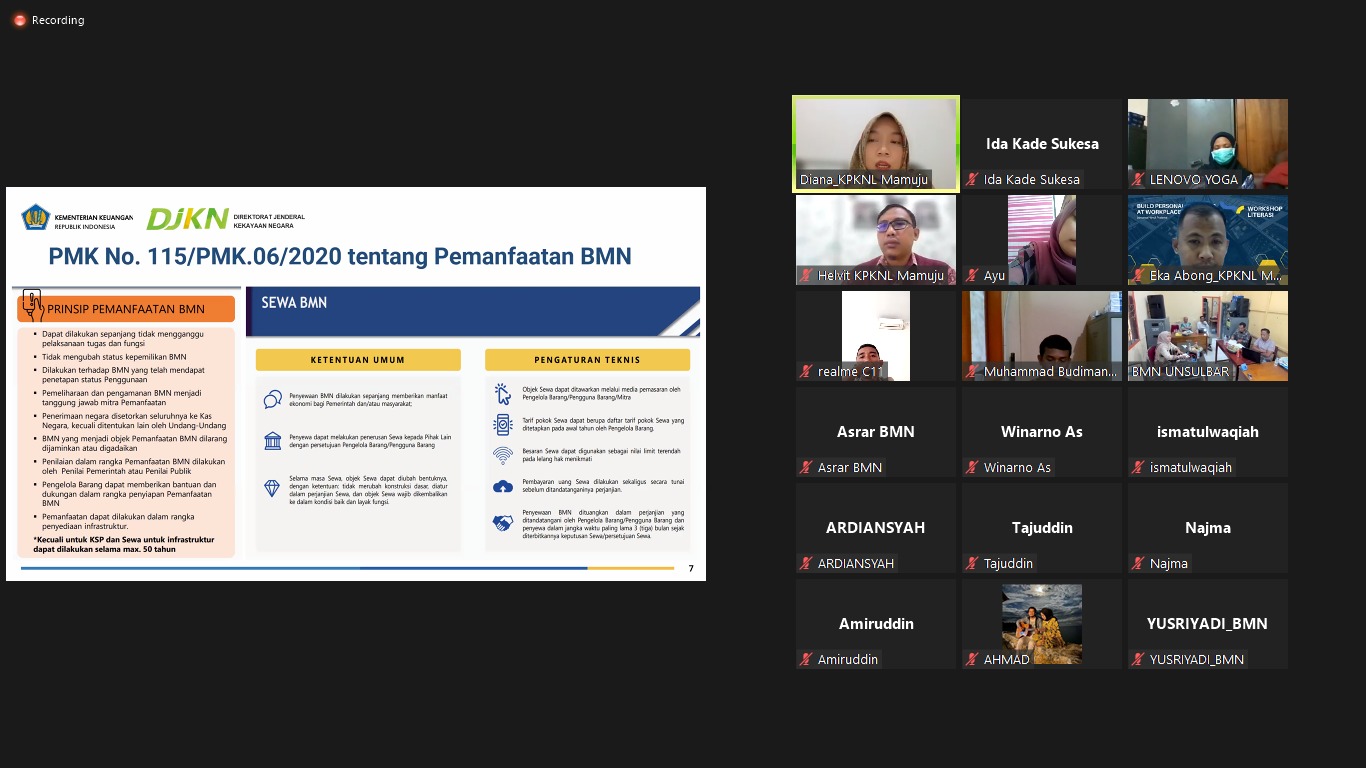Image resolution: width=1366 pixels, height=768 pixels.
Task: Click muted mic icon next to Najma
Action: [x=1138, y=564]
